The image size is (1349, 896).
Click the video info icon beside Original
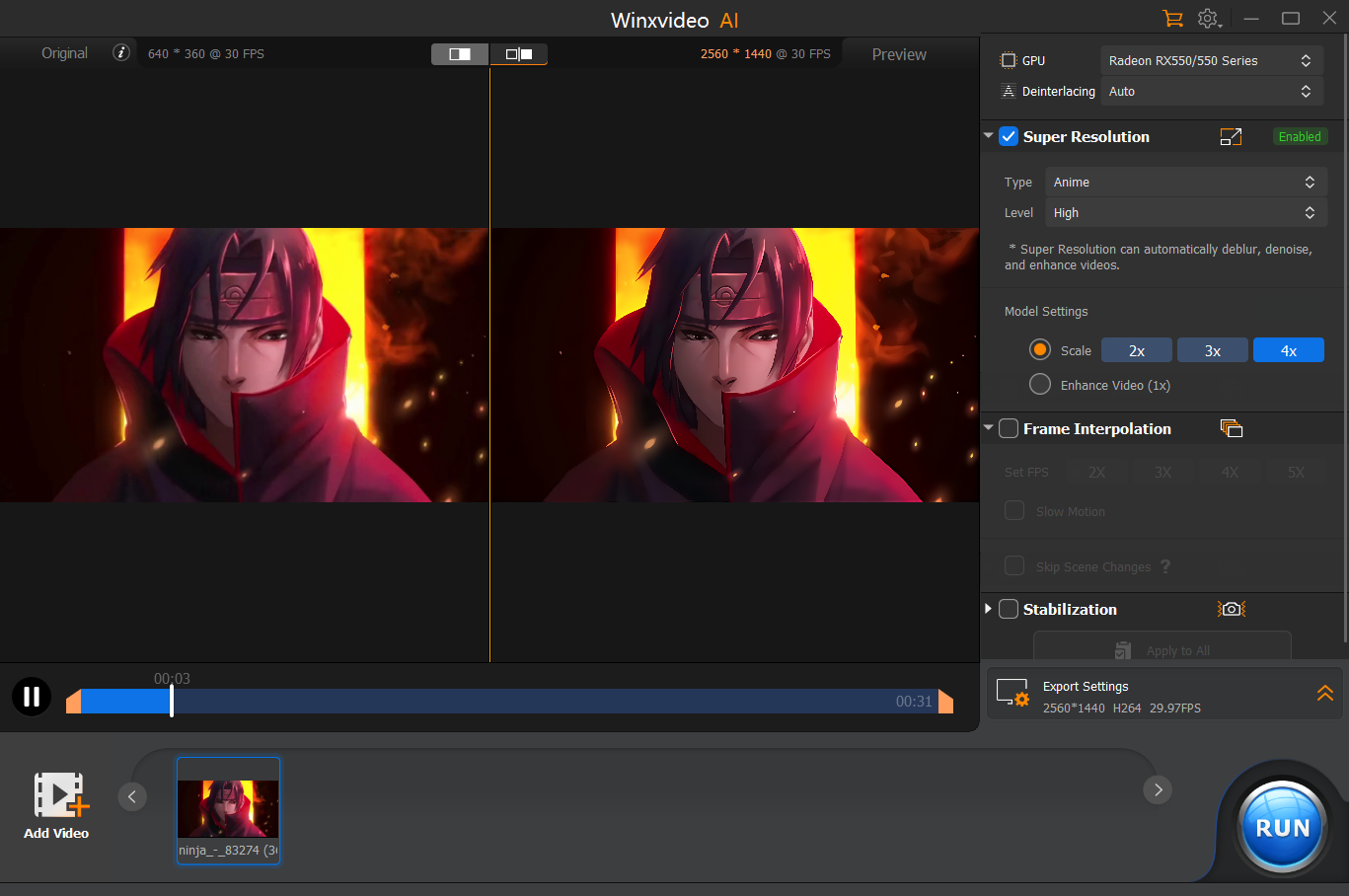tap(121, 53)
